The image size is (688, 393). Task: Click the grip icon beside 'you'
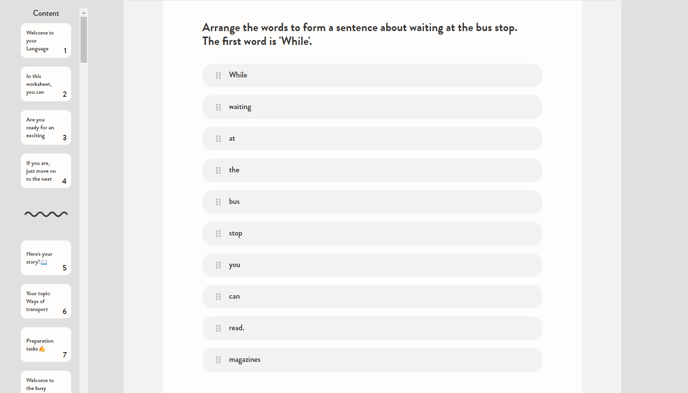(x=218, y=265)
